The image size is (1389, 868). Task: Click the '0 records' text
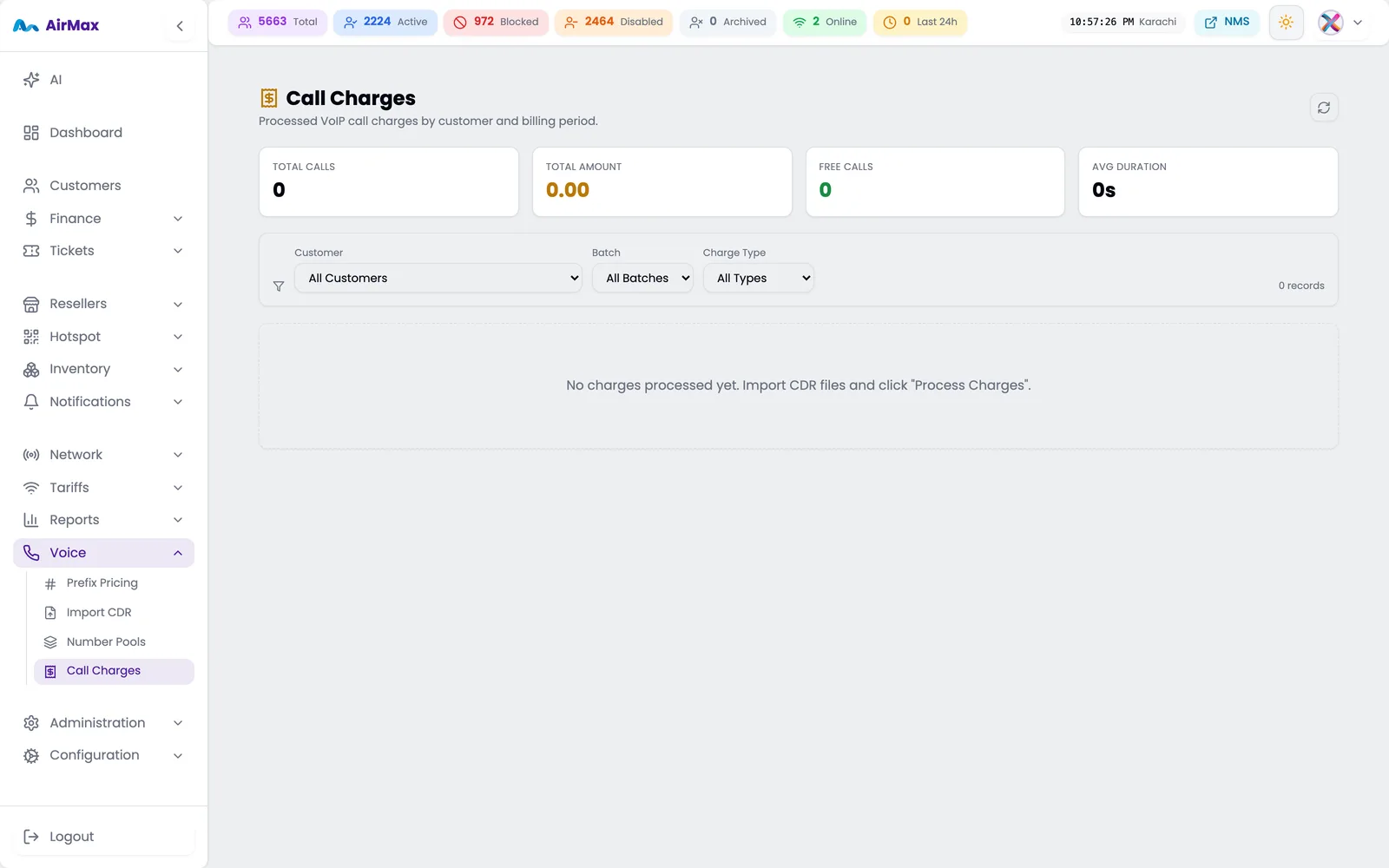[1301, 286]
